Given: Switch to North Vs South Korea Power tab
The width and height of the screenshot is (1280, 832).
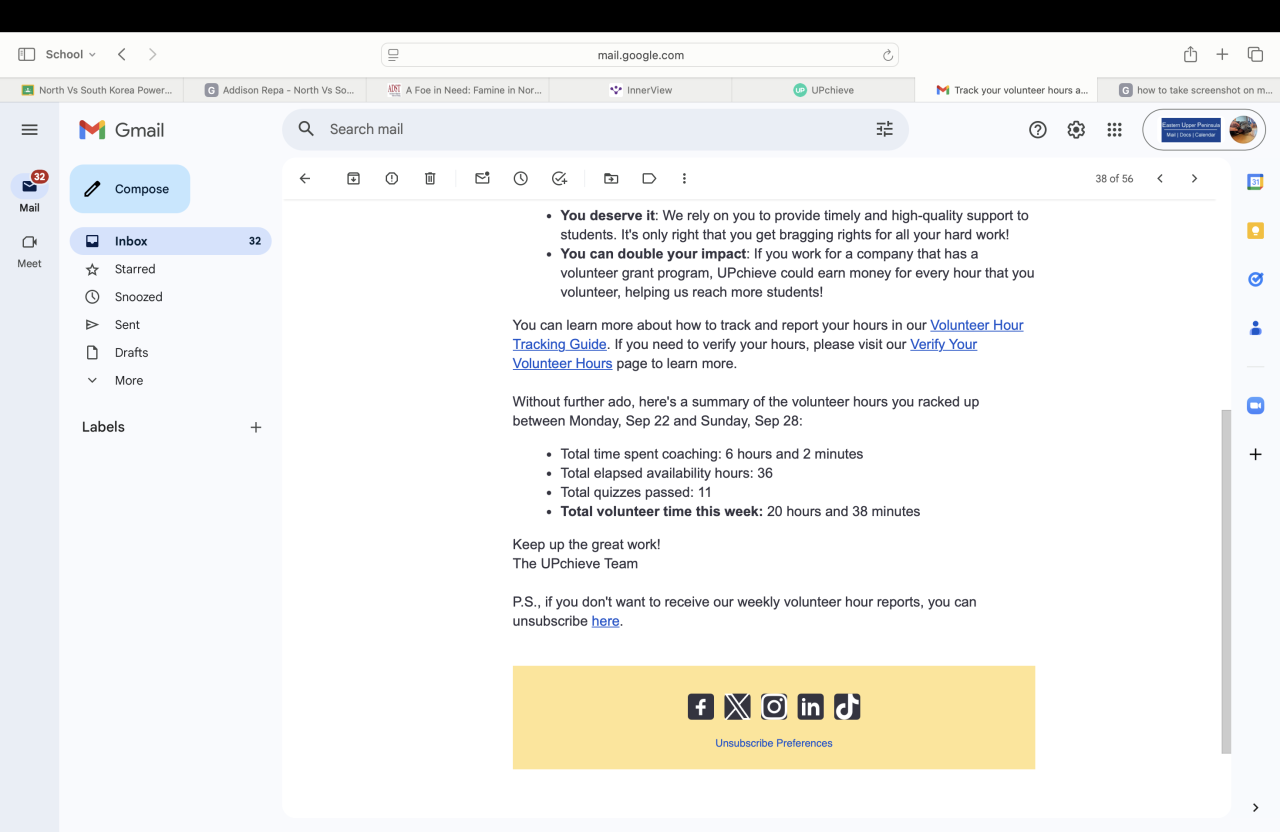Looking at the screenshot, I should click(92, 90).
